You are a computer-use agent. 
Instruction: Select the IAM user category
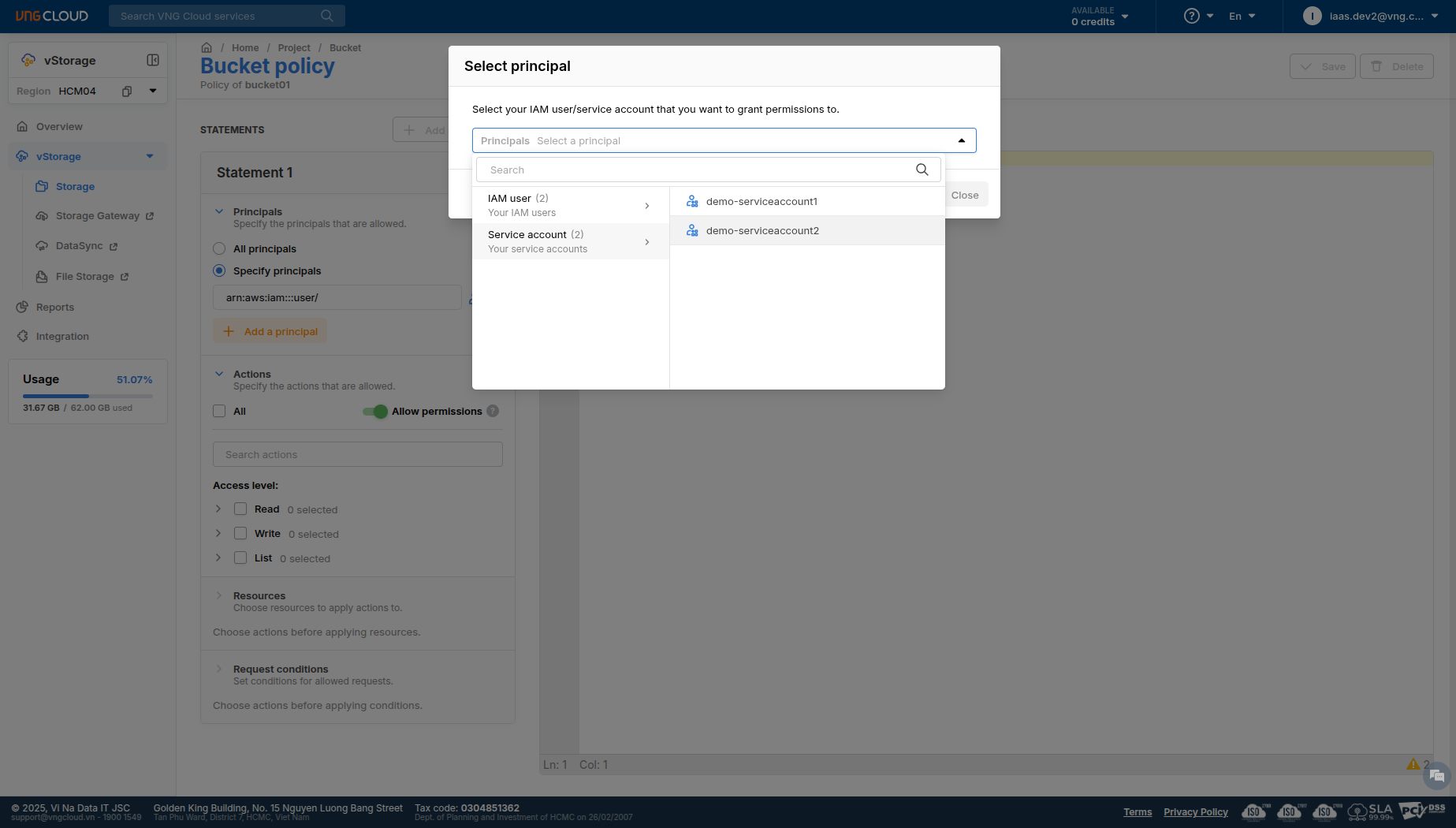point(570,205)
